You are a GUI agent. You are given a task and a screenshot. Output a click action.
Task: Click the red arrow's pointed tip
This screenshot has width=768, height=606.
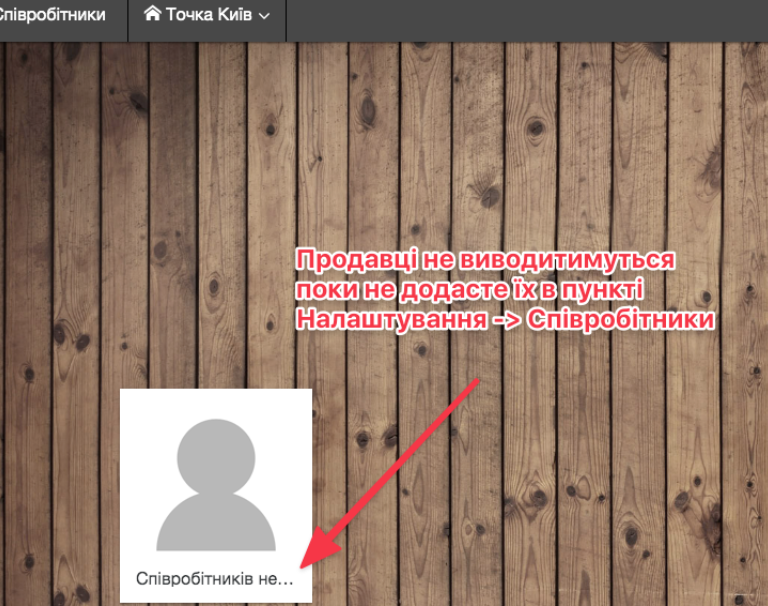306,567
